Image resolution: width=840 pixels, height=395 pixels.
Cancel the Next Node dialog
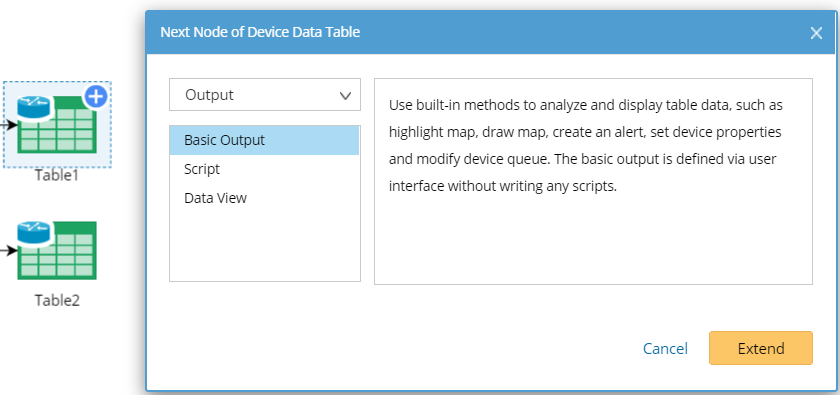[665, 349]
